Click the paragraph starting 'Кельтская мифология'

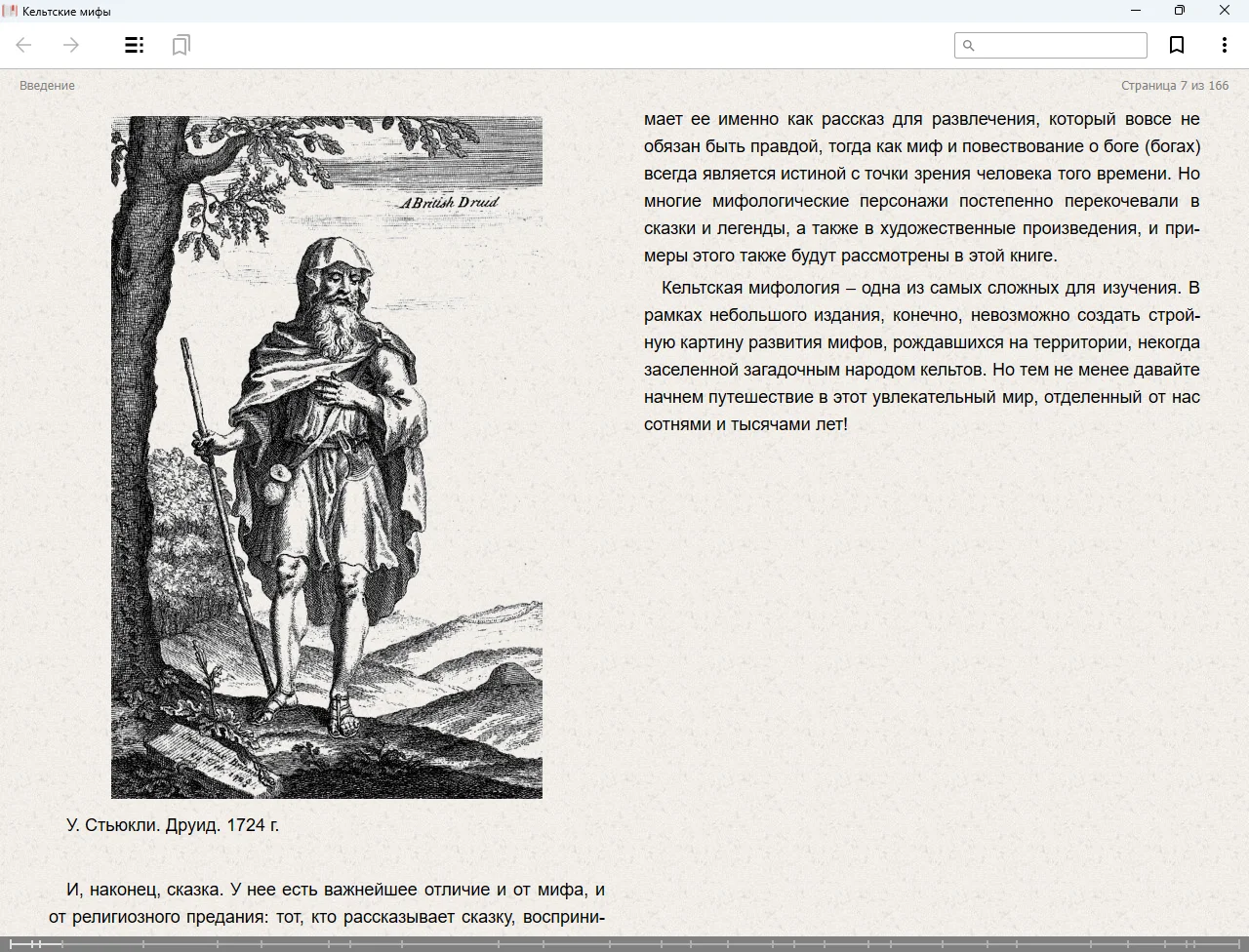[921, 356]
